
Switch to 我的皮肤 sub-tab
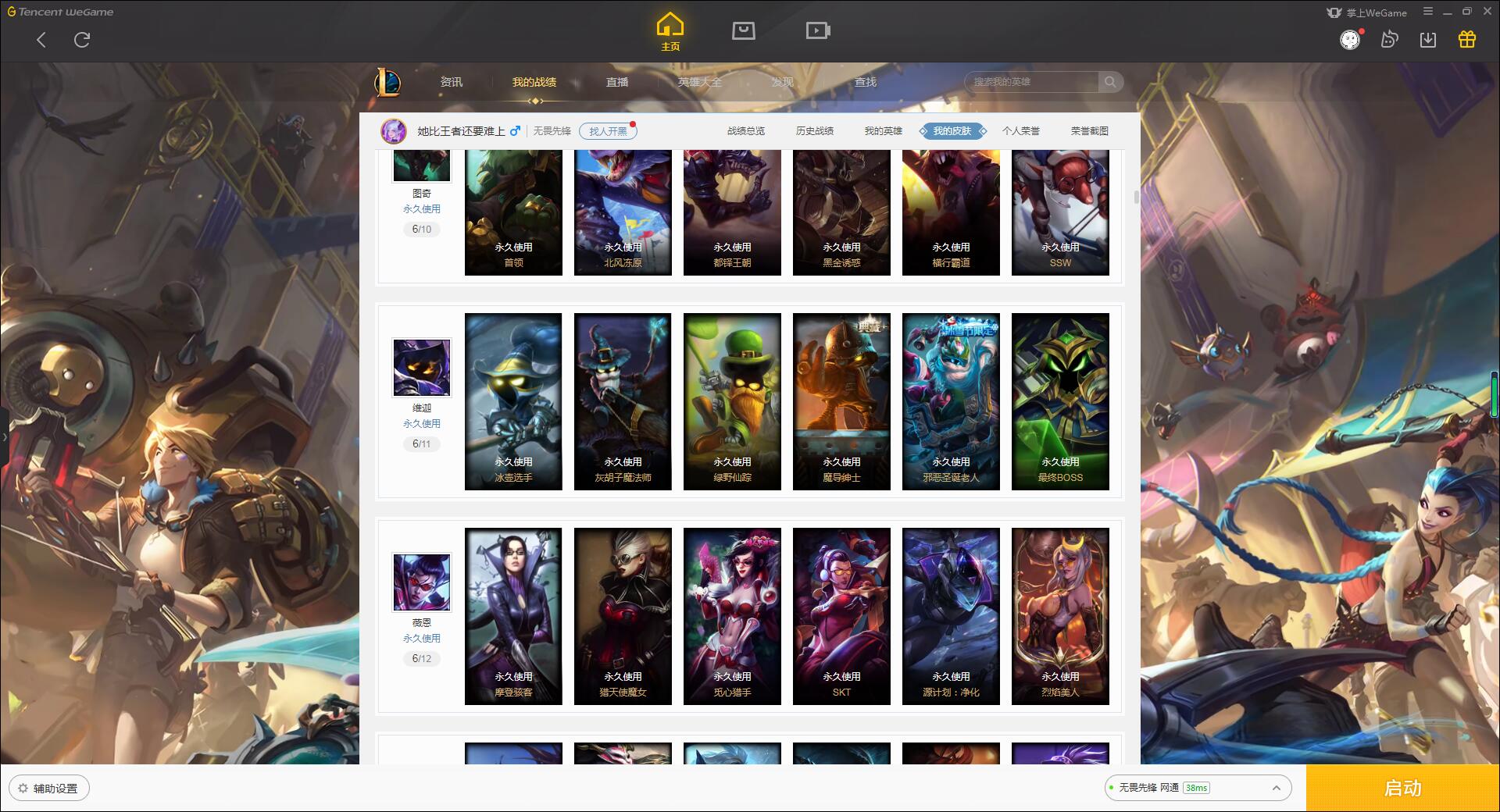pos(952,131)
